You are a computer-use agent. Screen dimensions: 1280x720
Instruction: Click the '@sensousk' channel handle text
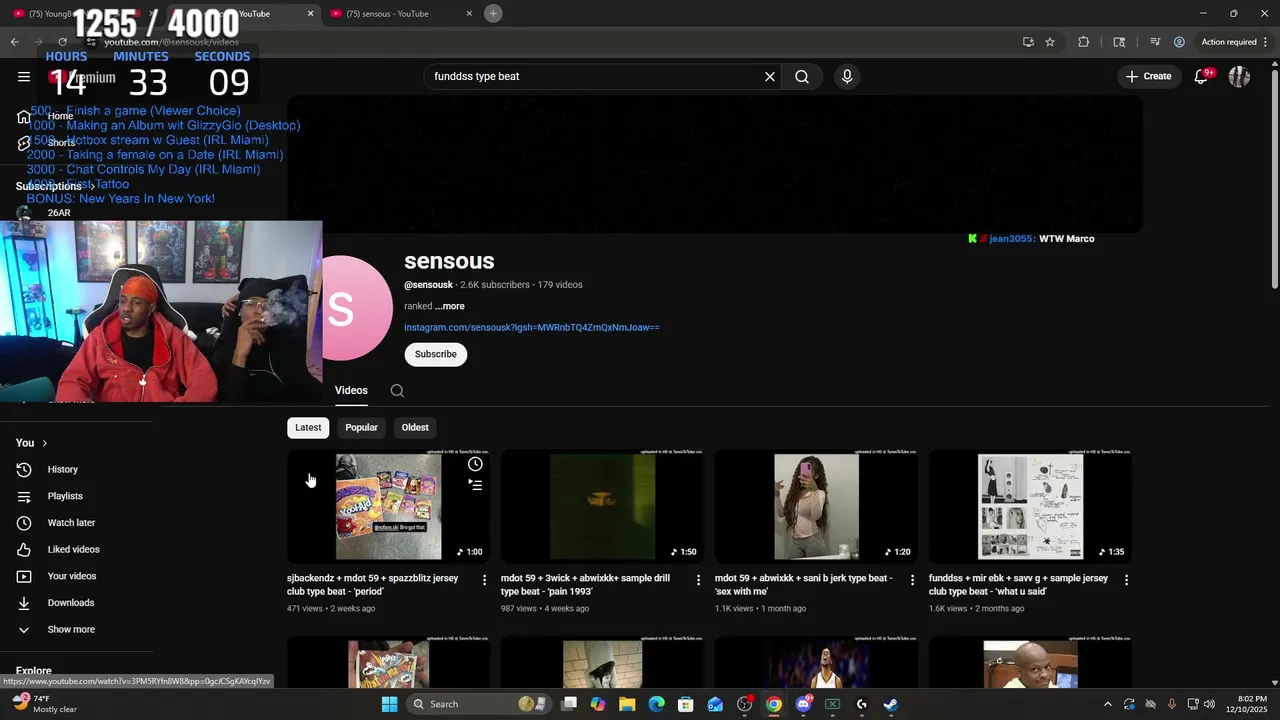pyautogui.click(x=428, y=285)
